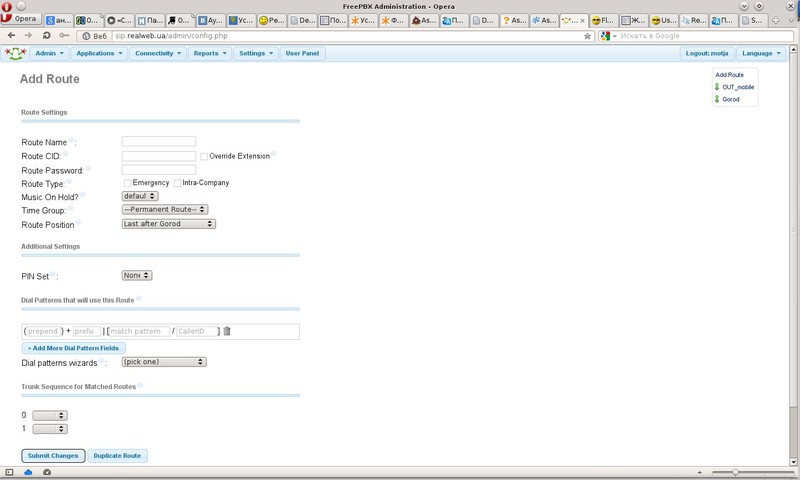Switch to the Fl... browser tab
Image resolution: width=800 pixels, height=480 pixels.
(x=603, y=20)
